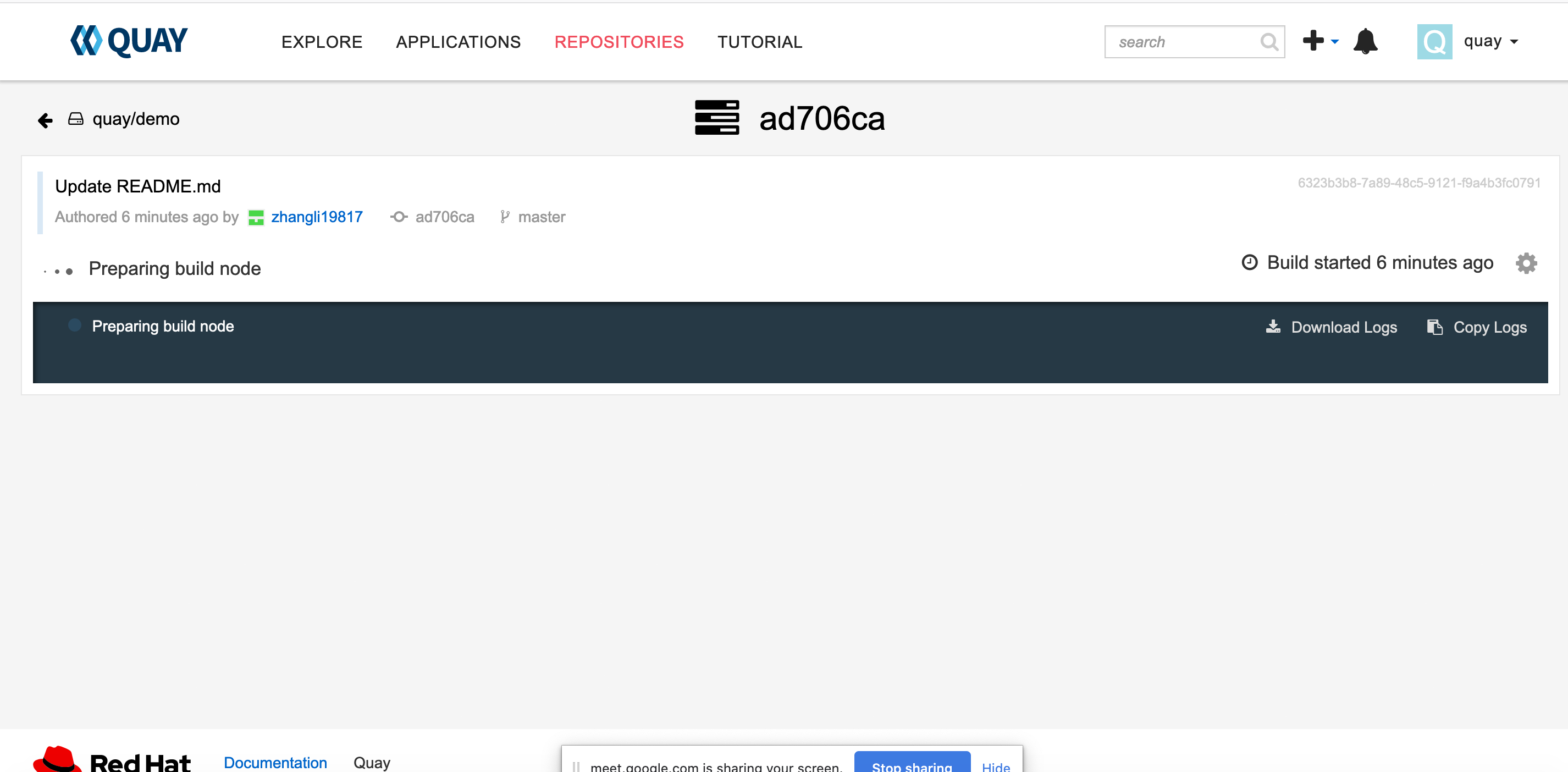
Task: Click the Stop sharing button
Action: [x=911, y=765]
